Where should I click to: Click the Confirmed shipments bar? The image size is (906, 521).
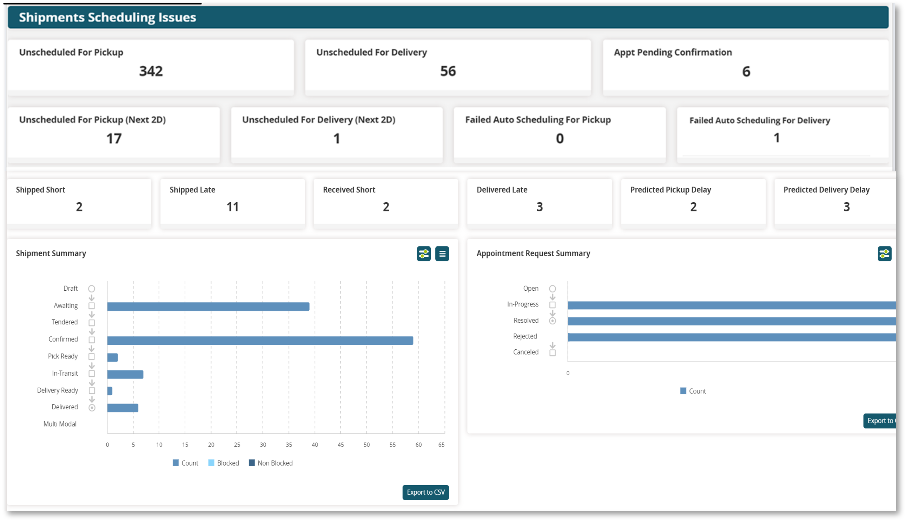pyautogui.click(x=260, y=340)
